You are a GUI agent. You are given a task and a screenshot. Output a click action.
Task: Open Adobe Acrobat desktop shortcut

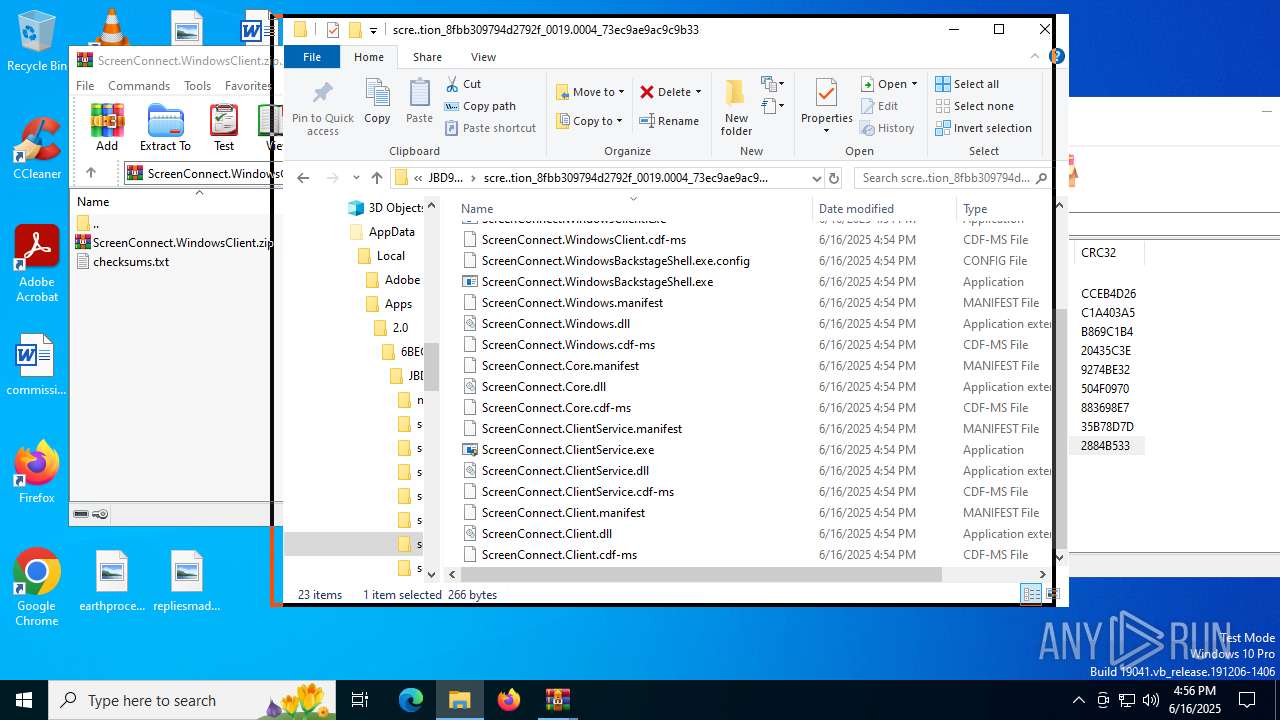pyautogui.click(x=36, y=263)
